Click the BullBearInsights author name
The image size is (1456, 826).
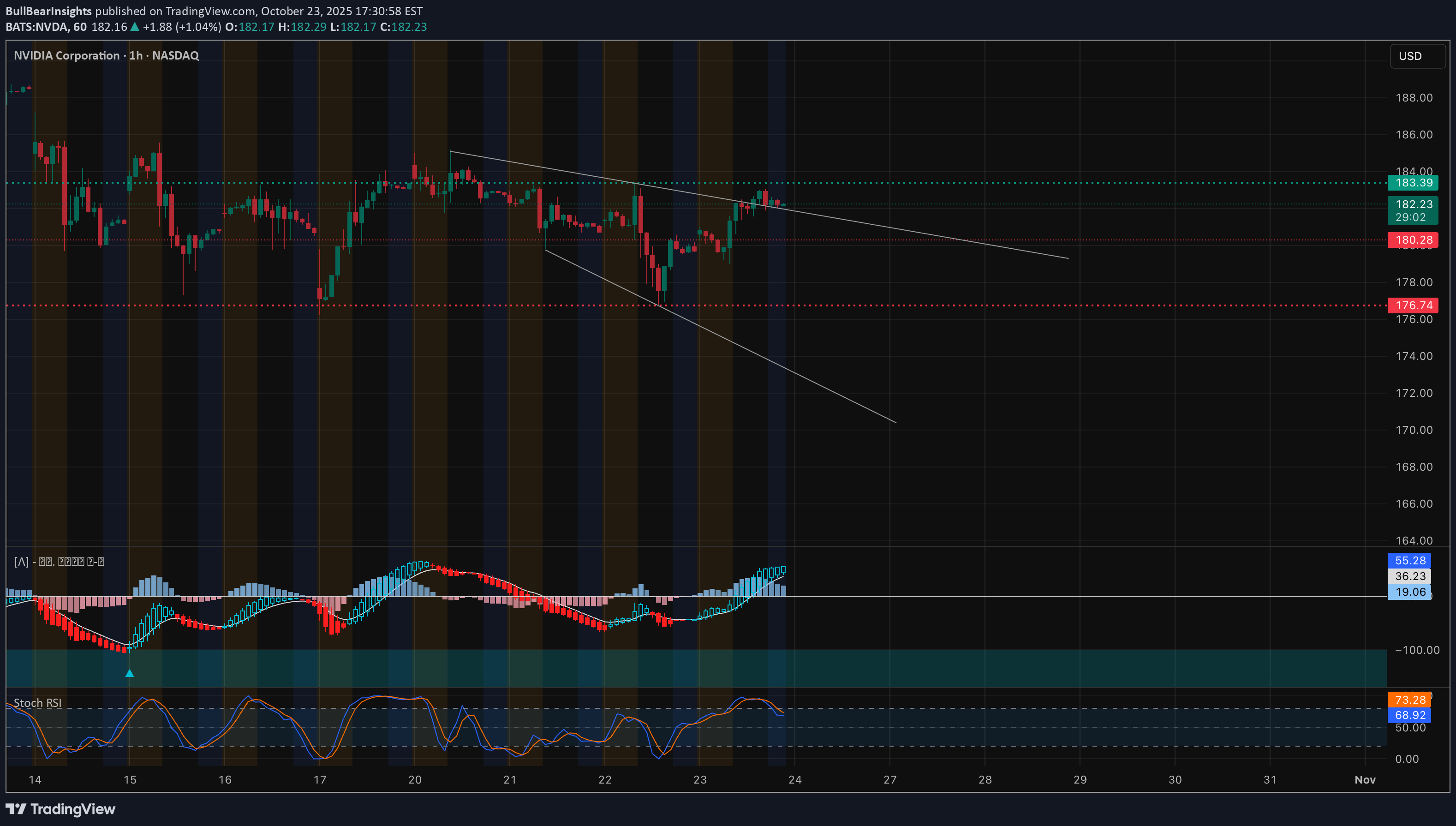click(48, 11)
